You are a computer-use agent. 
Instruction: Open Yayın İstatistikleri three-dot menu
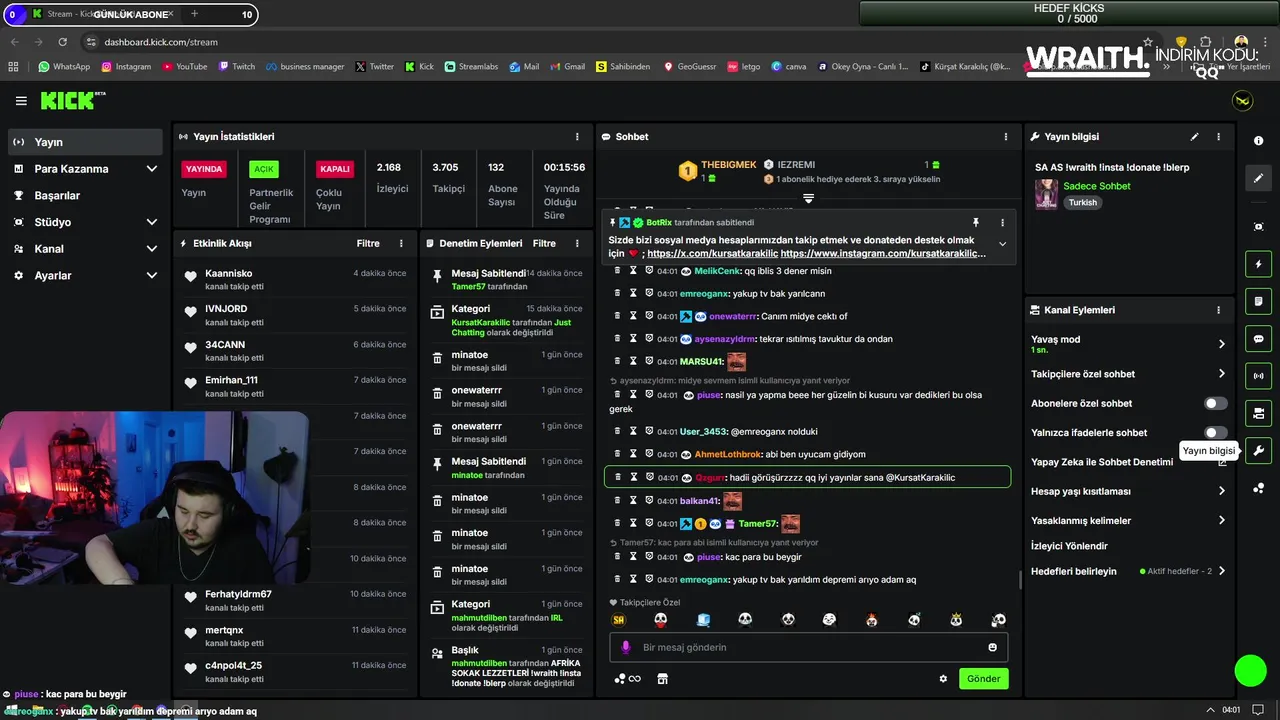577,137
